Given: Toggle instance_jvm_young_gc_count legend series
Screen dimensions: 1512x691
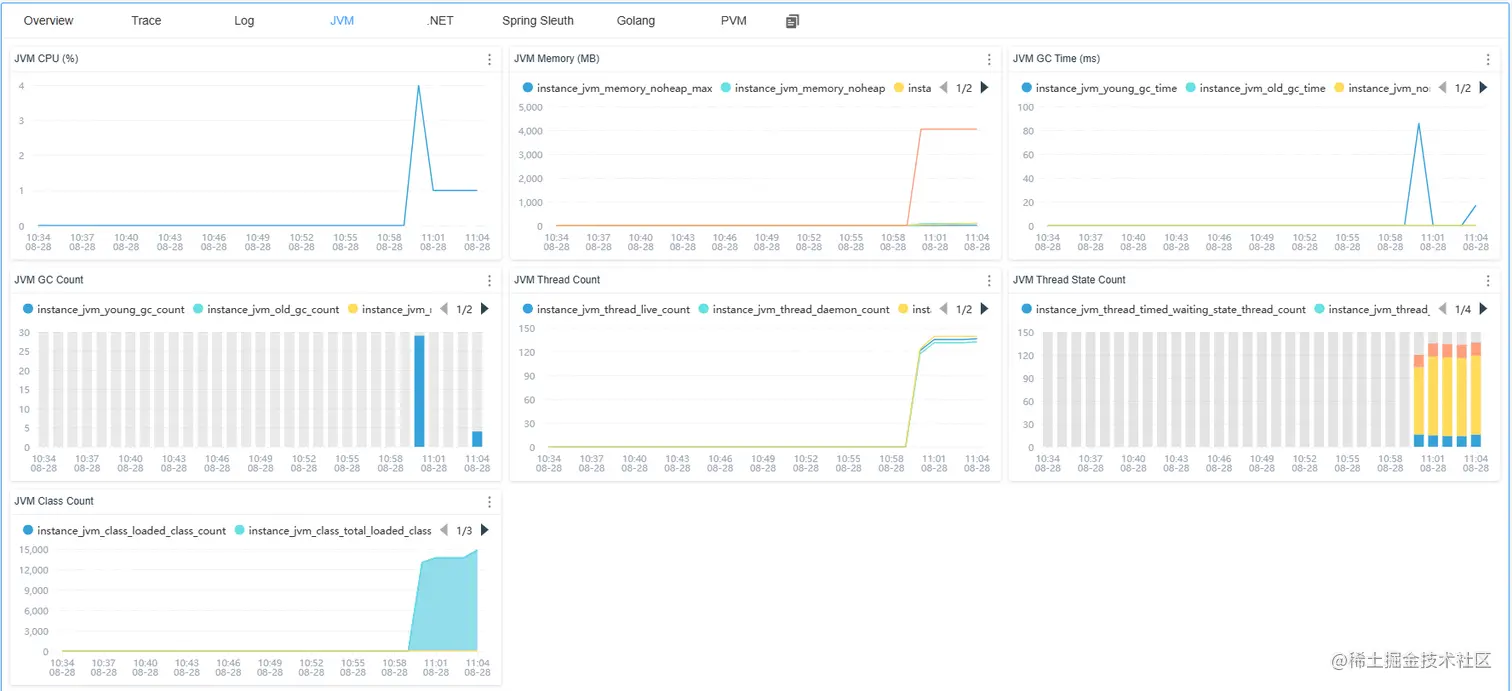Looking at the screenshot, I should (103, 309).
